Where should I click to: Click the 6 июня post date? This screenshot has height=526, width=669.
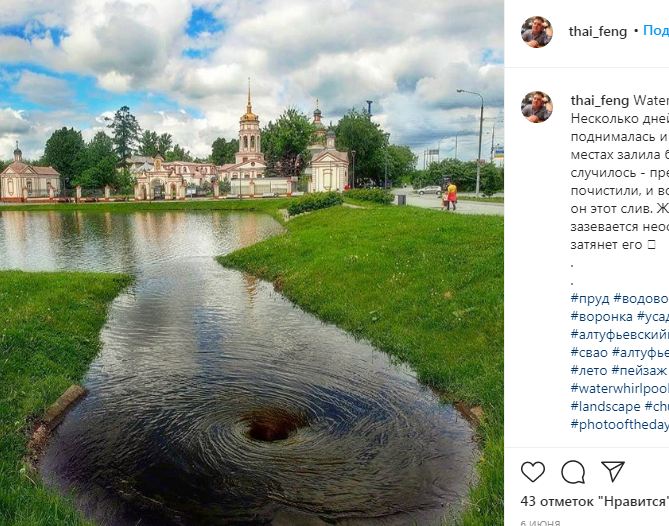click(541, 523)
